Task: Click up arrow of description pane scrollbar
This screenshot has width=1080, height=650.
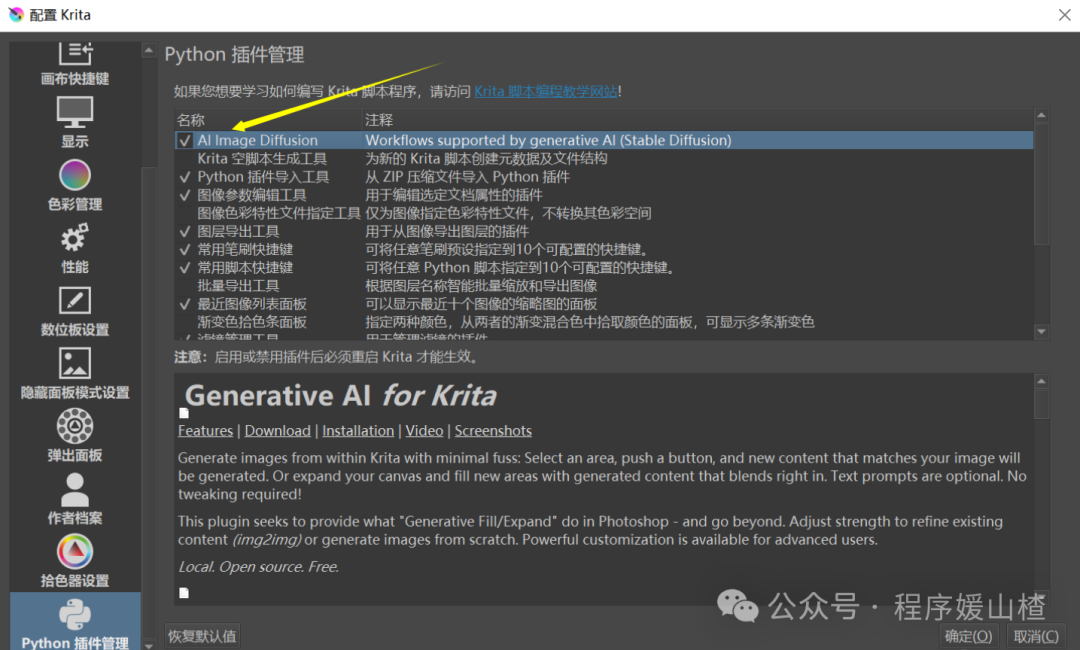Action: point(1041,381)
